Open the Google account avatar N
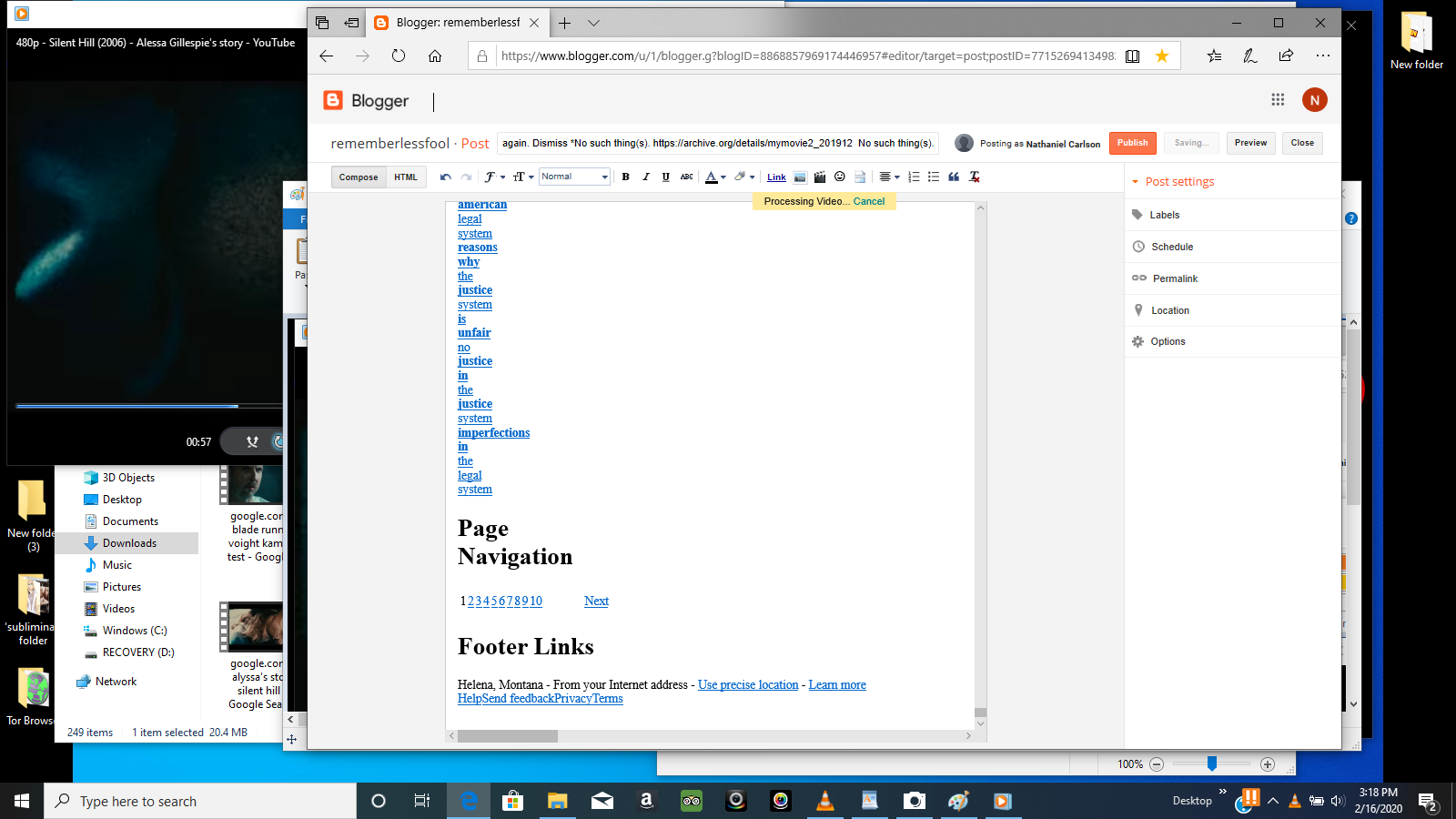Viewport: 1456px width, 819px height. pyautogui.click(x=1314, y=100)
